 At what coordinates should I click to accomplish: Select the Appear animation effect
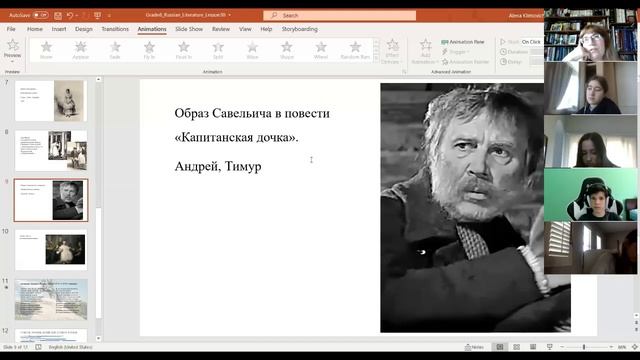[x=81, y=50]
